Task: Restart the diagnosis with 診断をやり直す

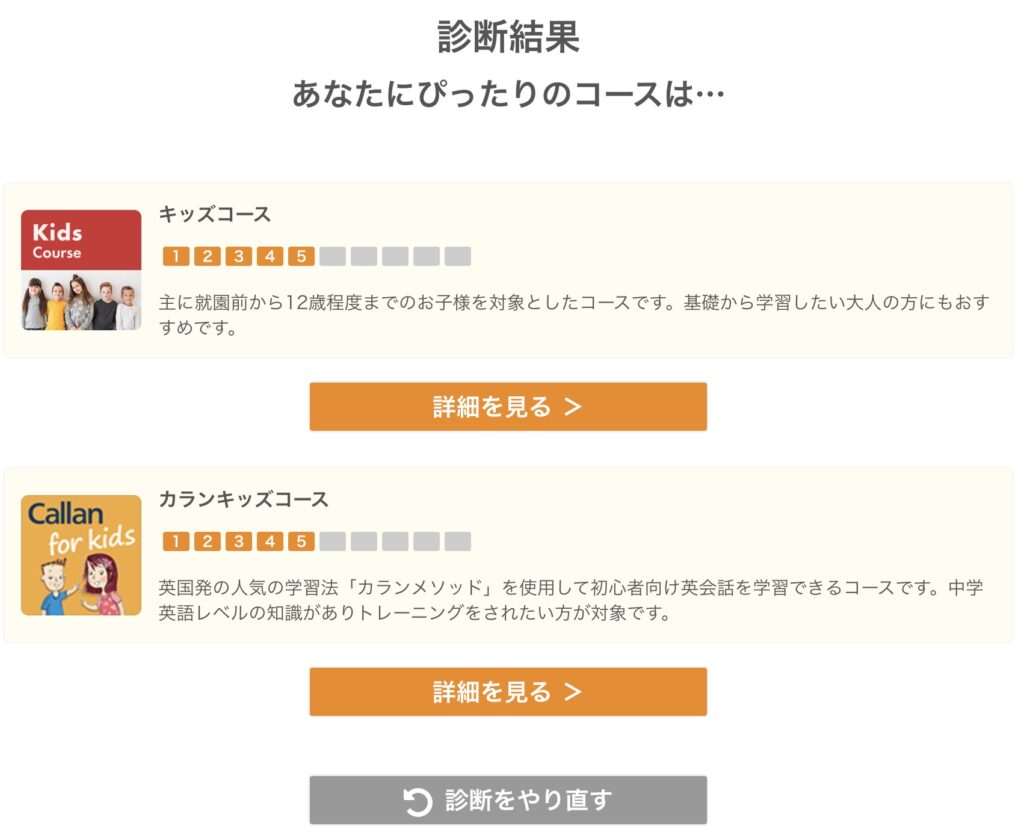Action: [508, 800]
